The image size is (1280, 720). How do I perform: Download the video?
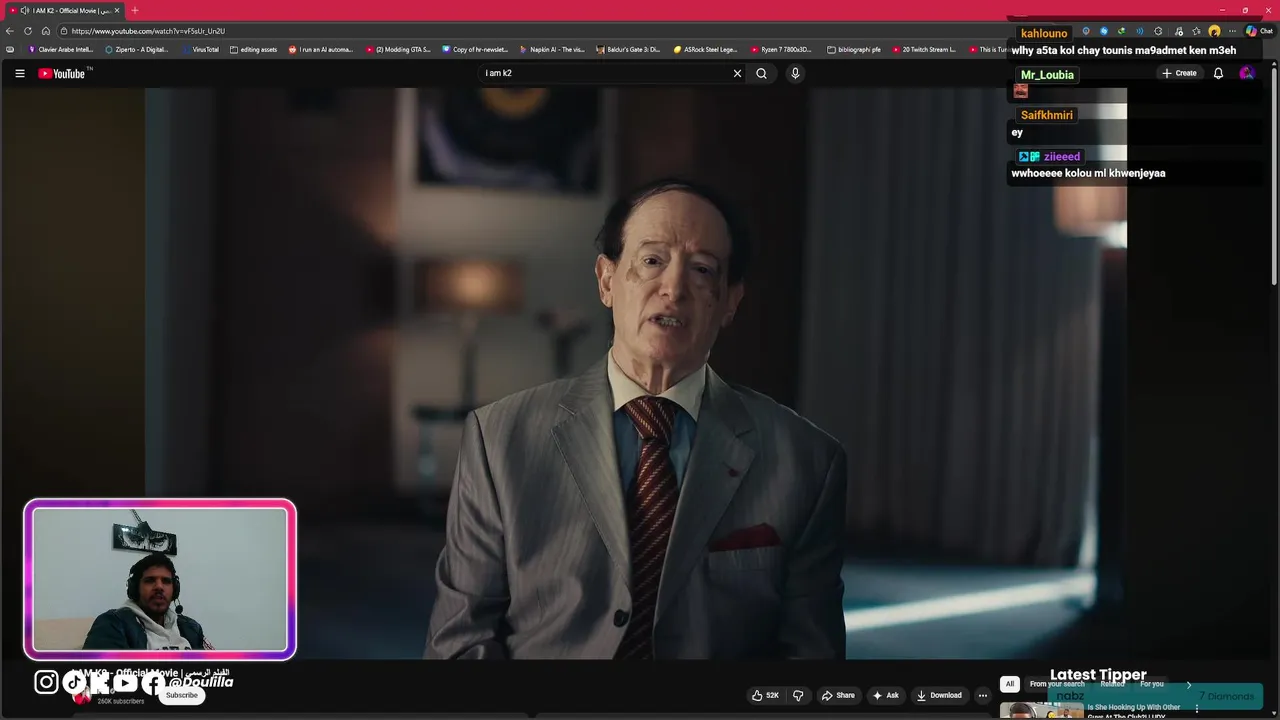coord(939,695)
